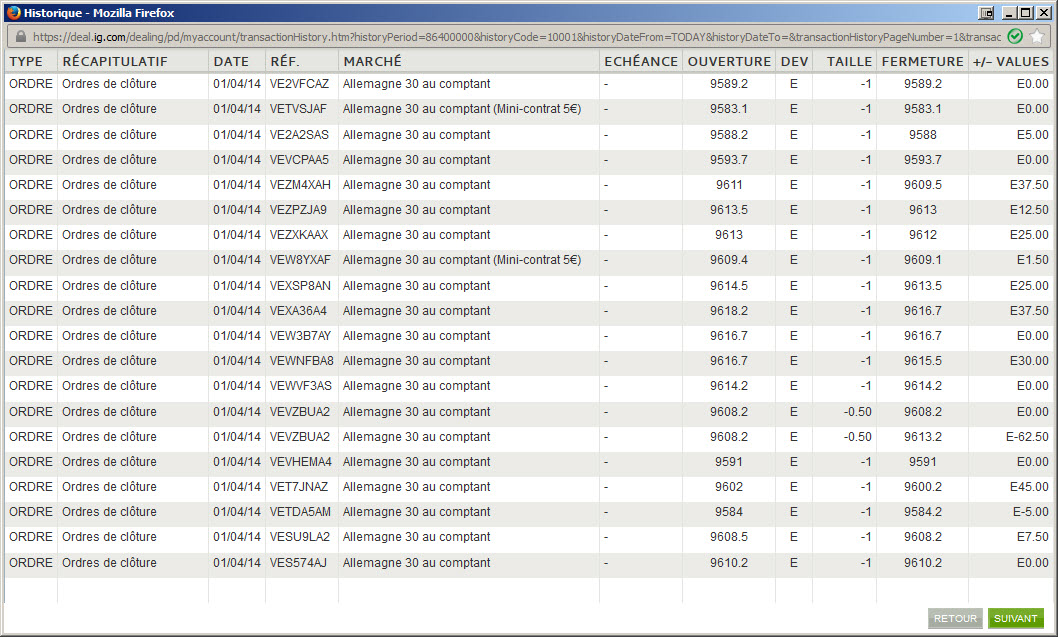The height and width of the screenshot is (637, 1058).
Task: Click the OUVERTURE column header
Action: 729,61
